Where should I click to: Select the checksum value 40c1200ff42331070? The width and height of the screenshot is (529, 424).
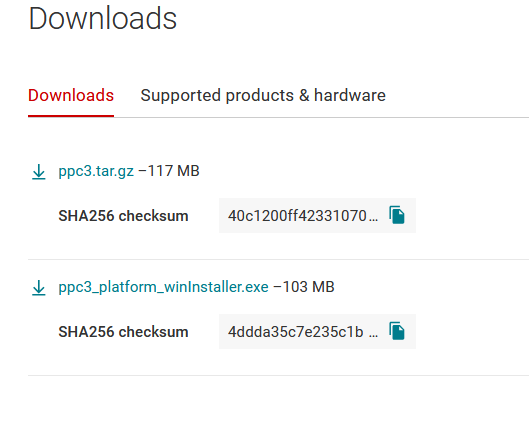click(297, 216)
